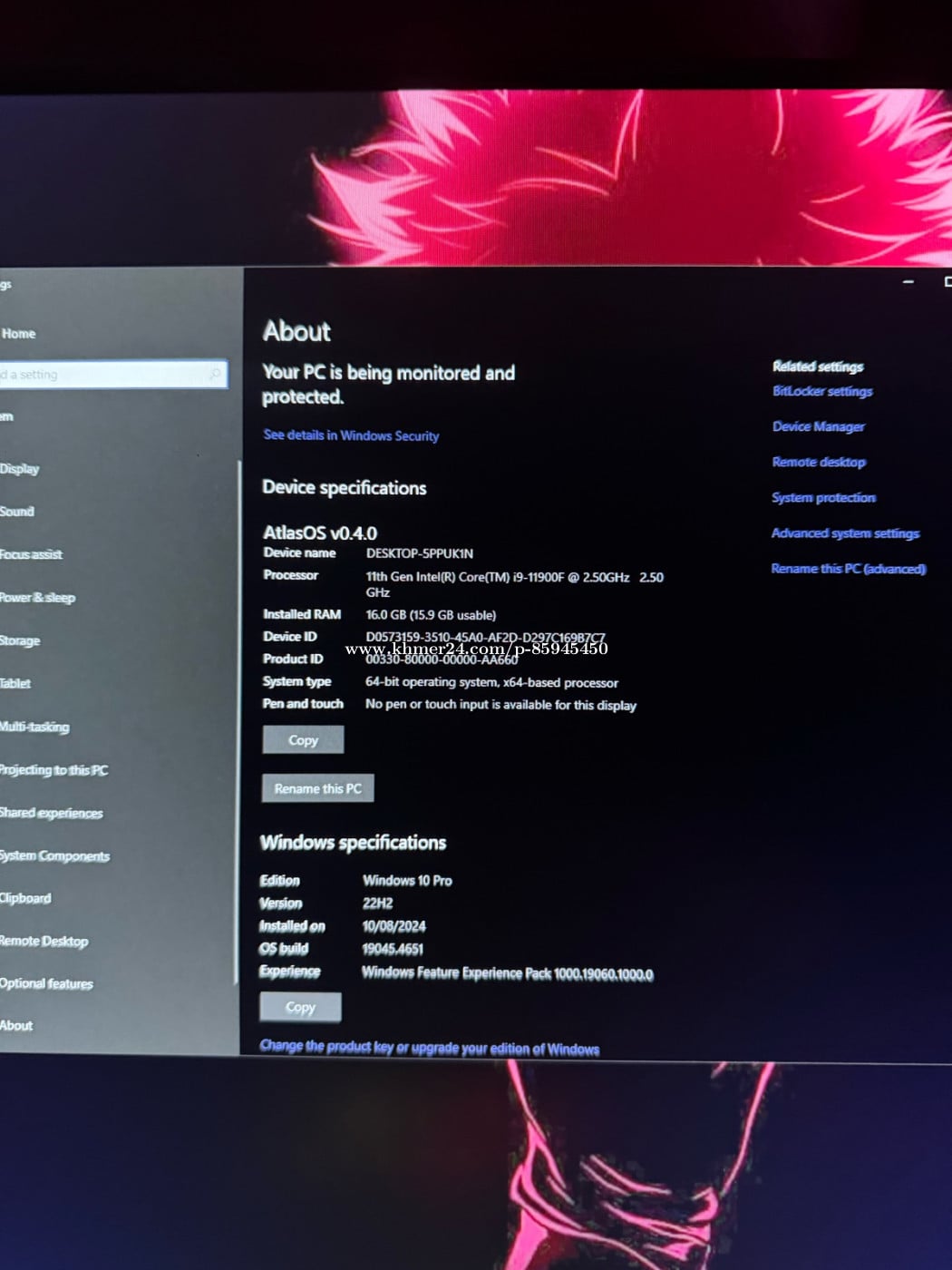Open See details in Windows Security link
The image size is (952, 1270).
pos(351,435)
